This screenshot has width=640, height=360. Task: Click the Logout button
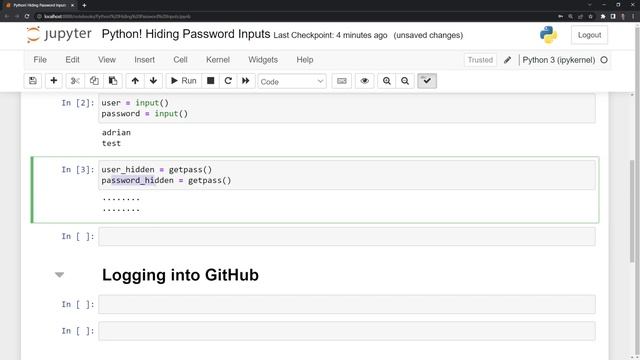coord(589,35)
